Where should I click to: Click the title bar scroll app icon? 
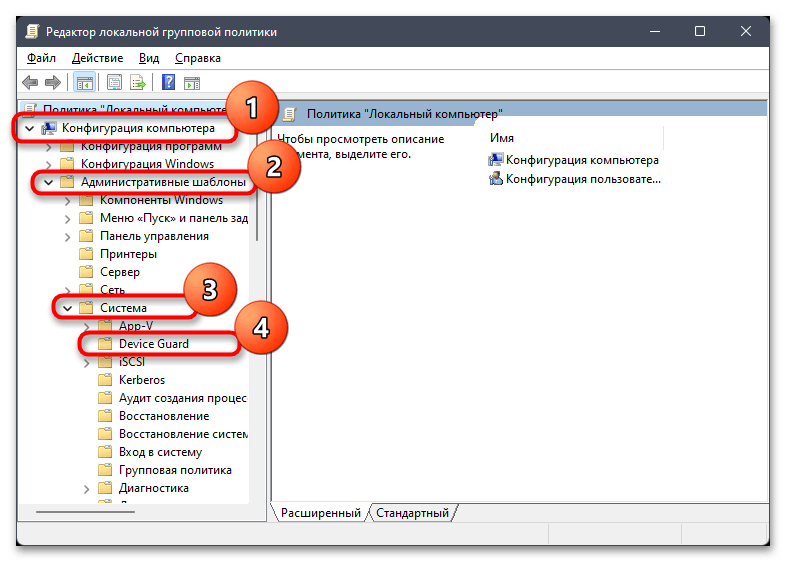[x=32, y=32]
